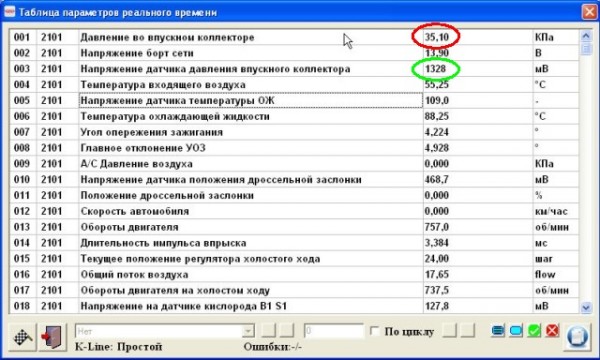Click the first blank button after the dropdown
The width and height of the screenshot is (600, 360).
(x=268, y=331)
